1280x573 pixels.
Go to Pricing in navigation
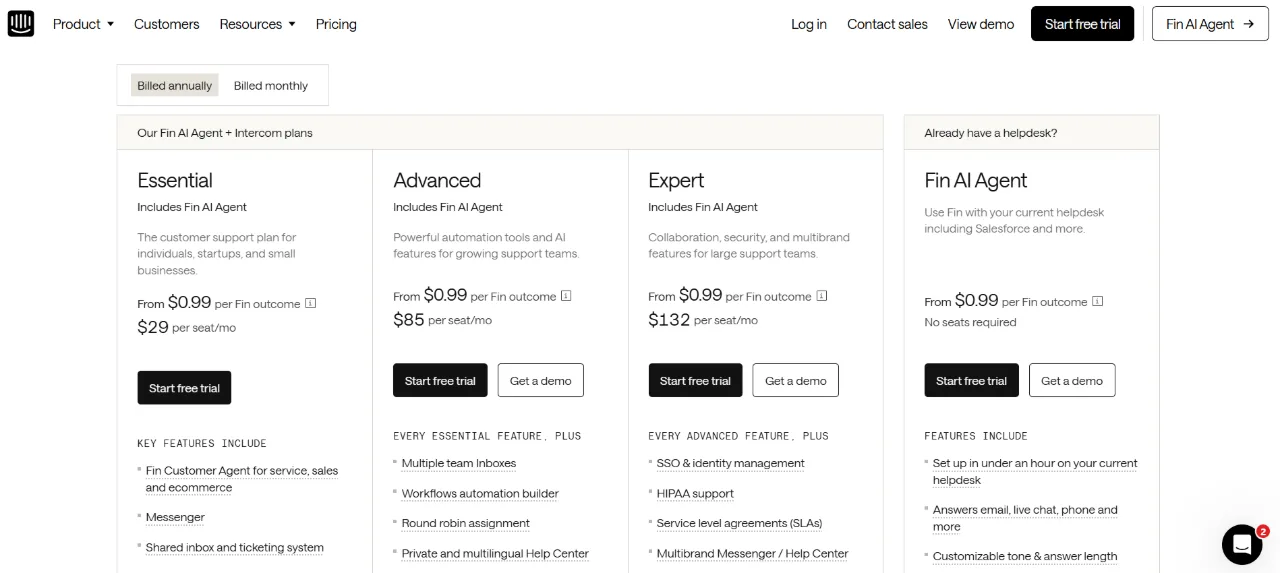[x=336, y=24]
